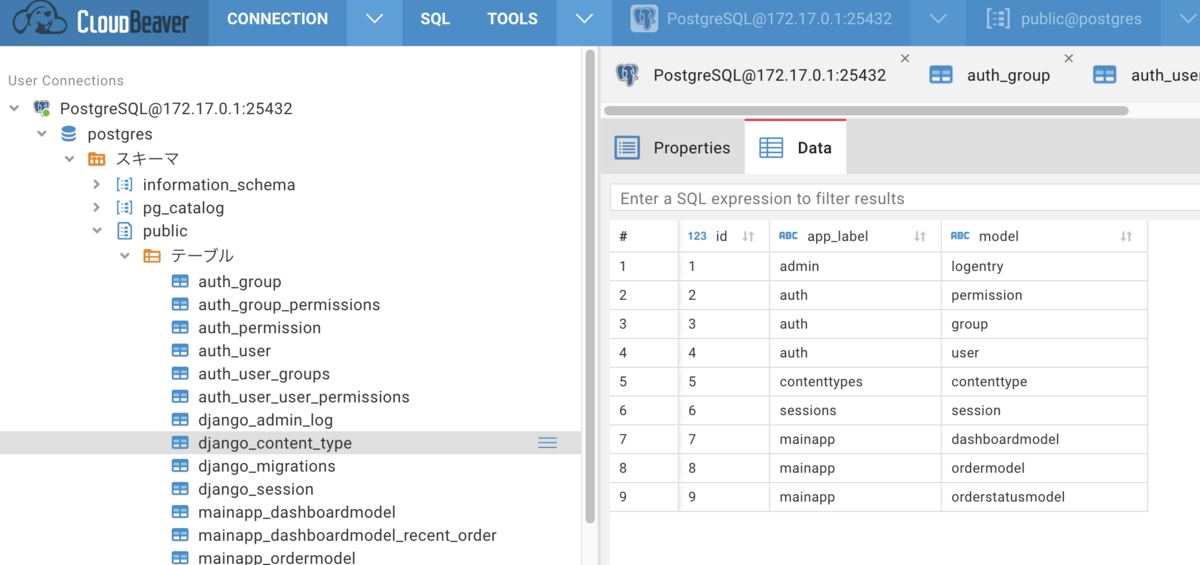This screenshot has height=565, width=1200.
Task: Collapse the PostgreSQL@172.17.0.1:25432 tree node
Action: pos(14,108)
